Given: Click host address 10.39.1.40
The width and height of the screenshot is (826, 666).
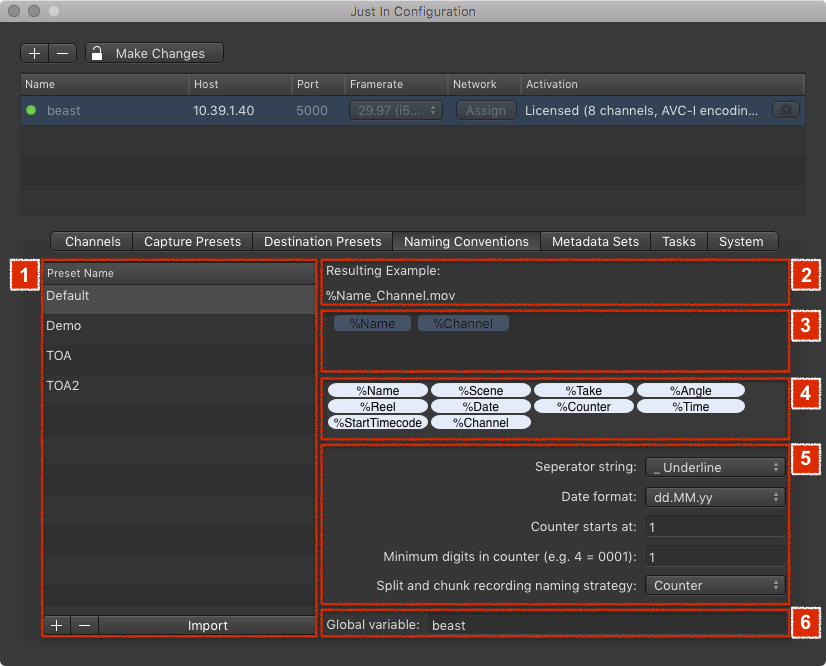Looking at the screenshot, I should pyautogui.click(x=223, y=111).
